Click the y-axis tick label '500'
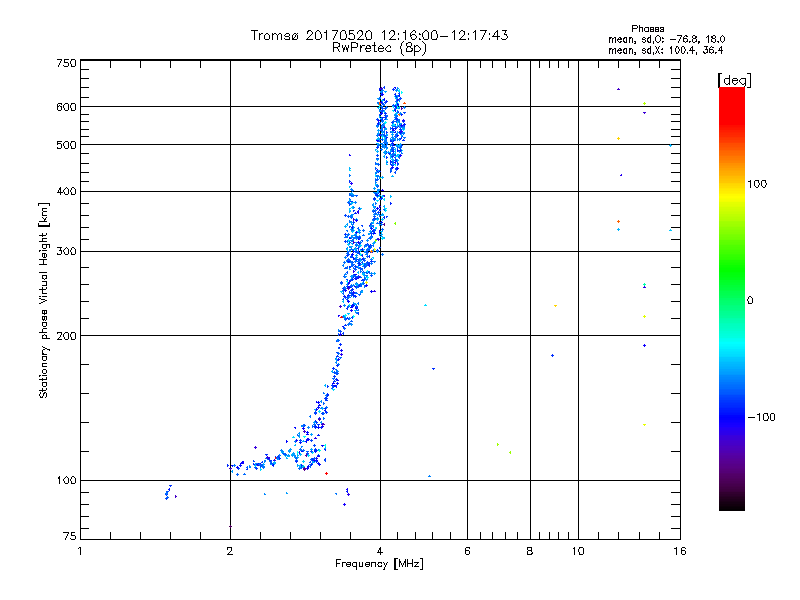Image resolution: width=800 pixels, height=600 pixels. (66, 145)
